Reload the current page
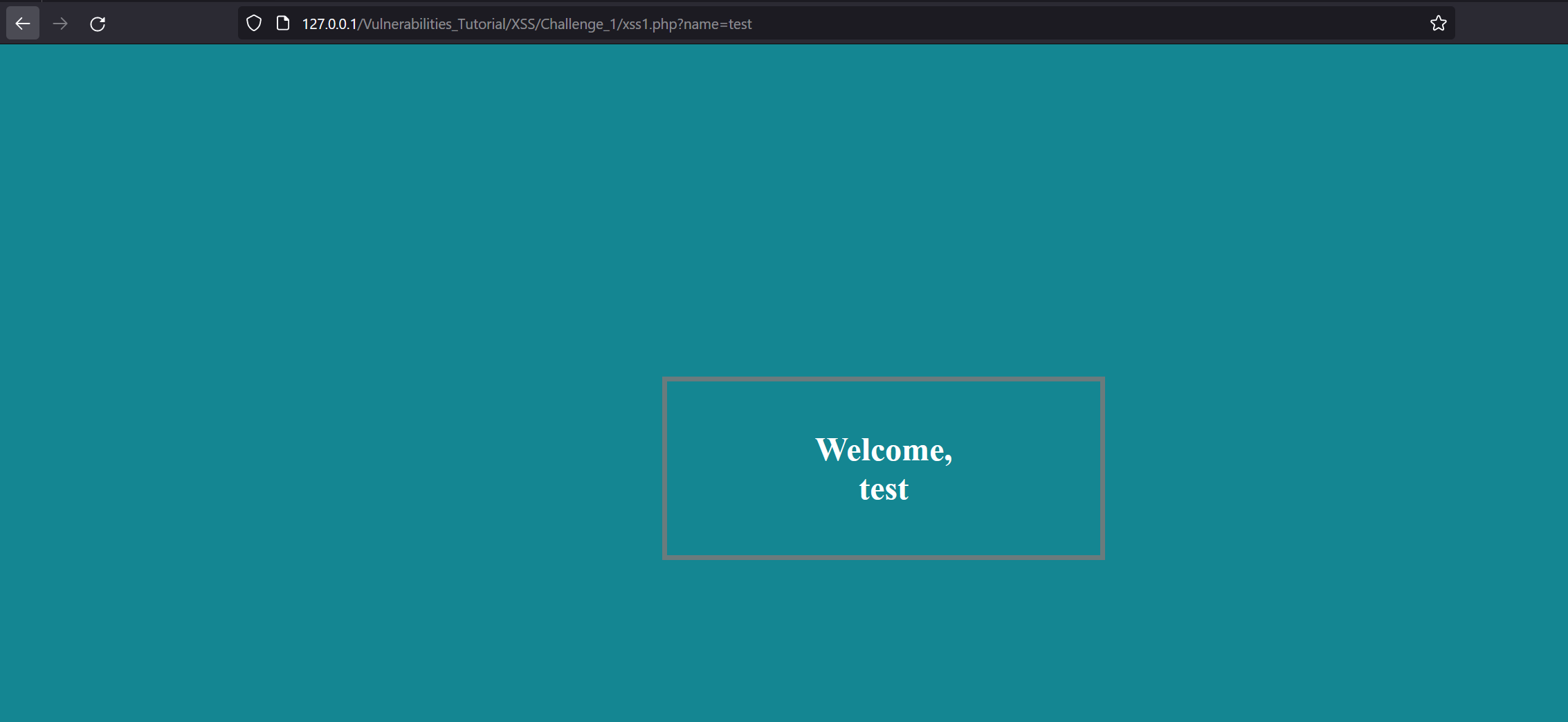Image resolution: width=1568 pixels, height=722 pixels. (x=98, y=24)
